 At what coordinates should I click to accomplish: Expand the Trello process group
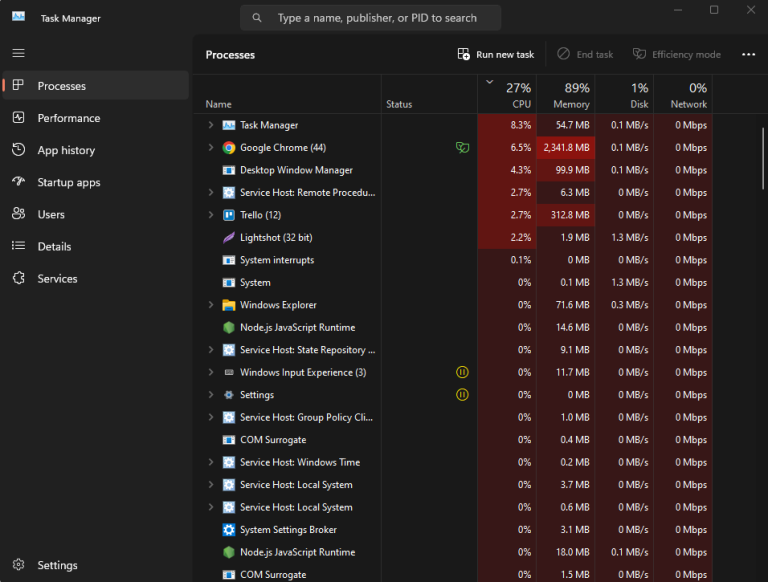click(210, 215)
